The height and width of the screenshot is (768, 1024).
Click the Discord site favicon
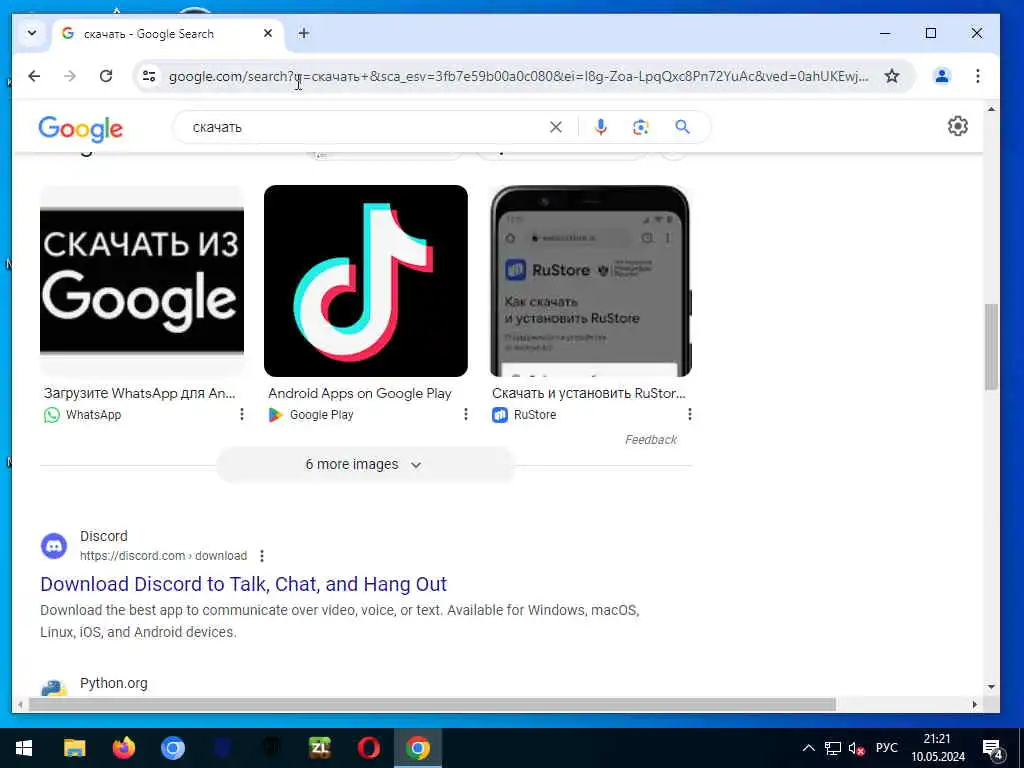[54, 545]
